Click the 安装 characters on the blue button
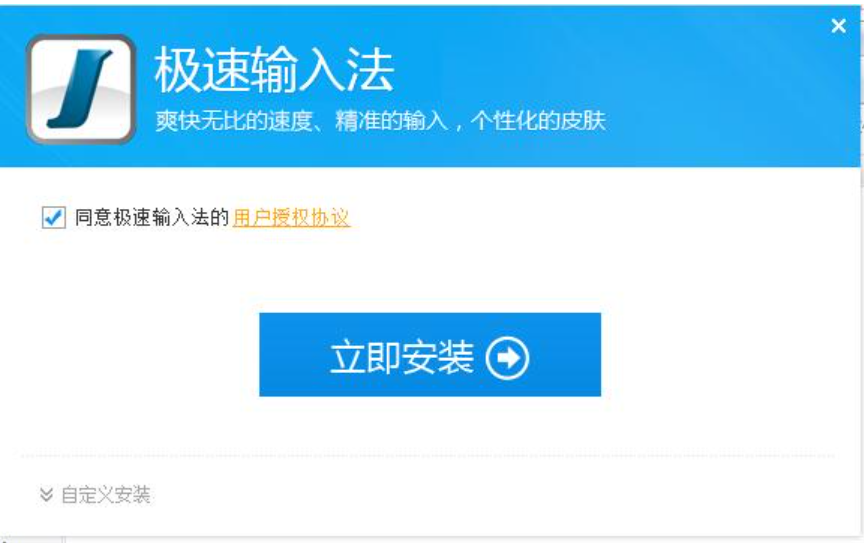 coord(438,357)
